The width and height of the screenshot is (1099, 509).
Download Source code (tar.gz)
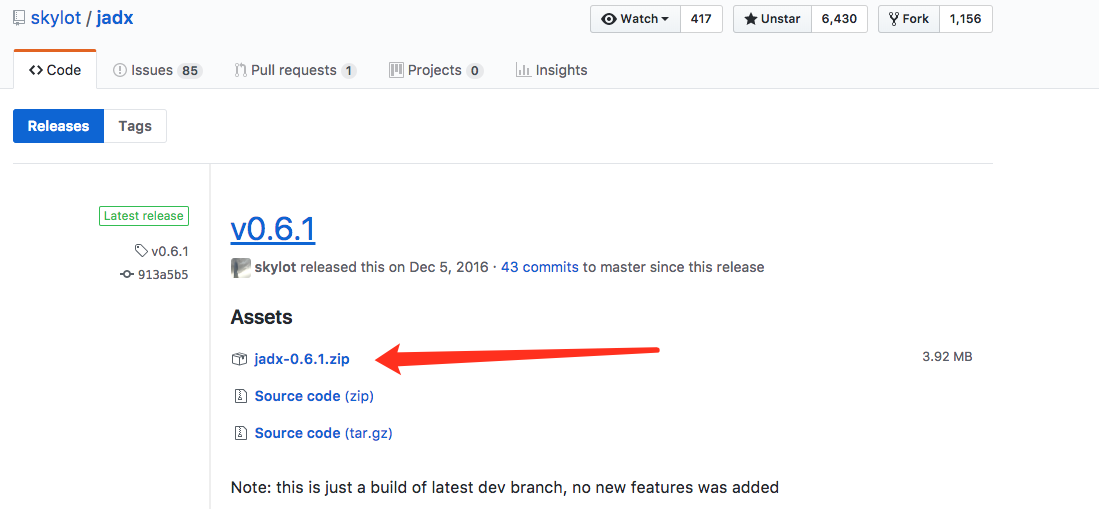[323, 433]
